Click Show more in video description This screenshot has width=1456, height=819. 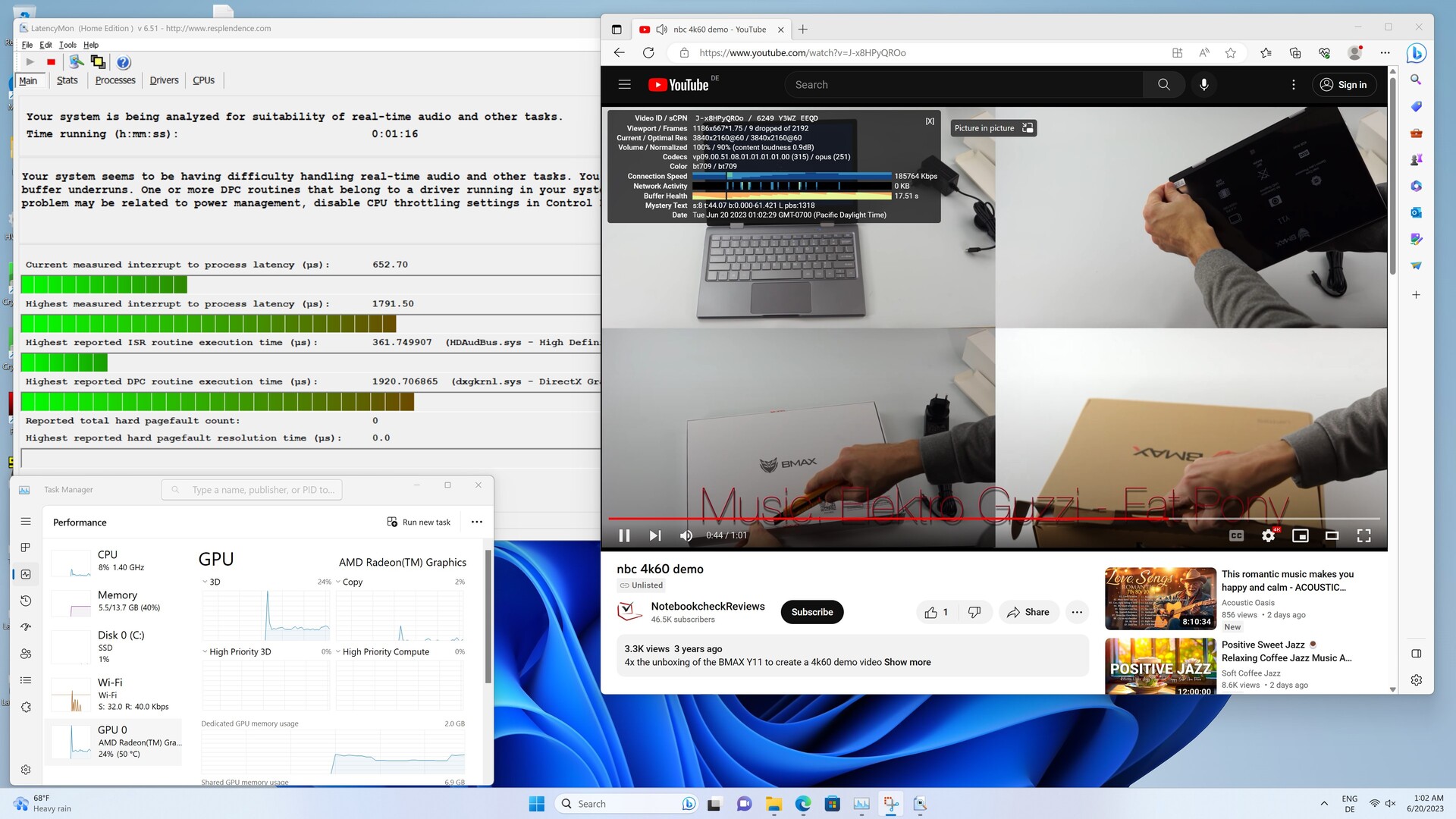pyautogui.click(x=907, y=662)
